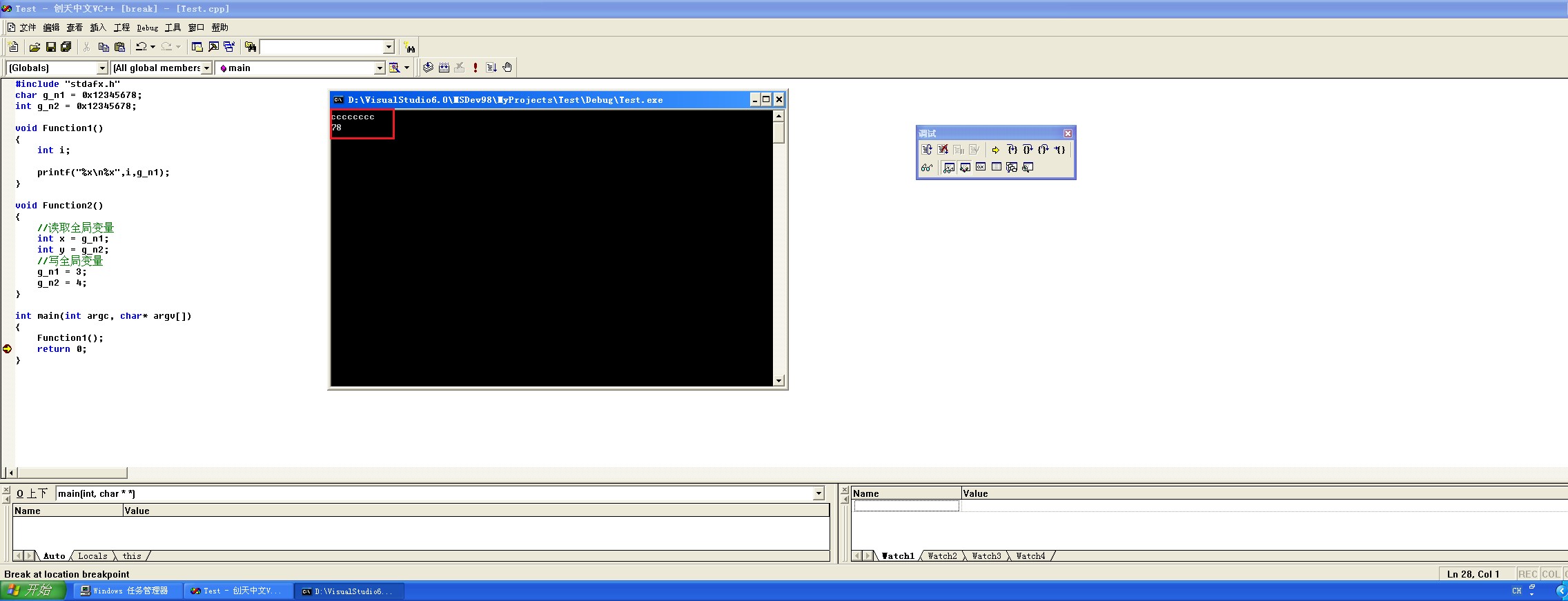Image resolution: width=1568 pixels, height=601 pixels.
Task: Open the Debug menu
Action: [x=148, y=28]
